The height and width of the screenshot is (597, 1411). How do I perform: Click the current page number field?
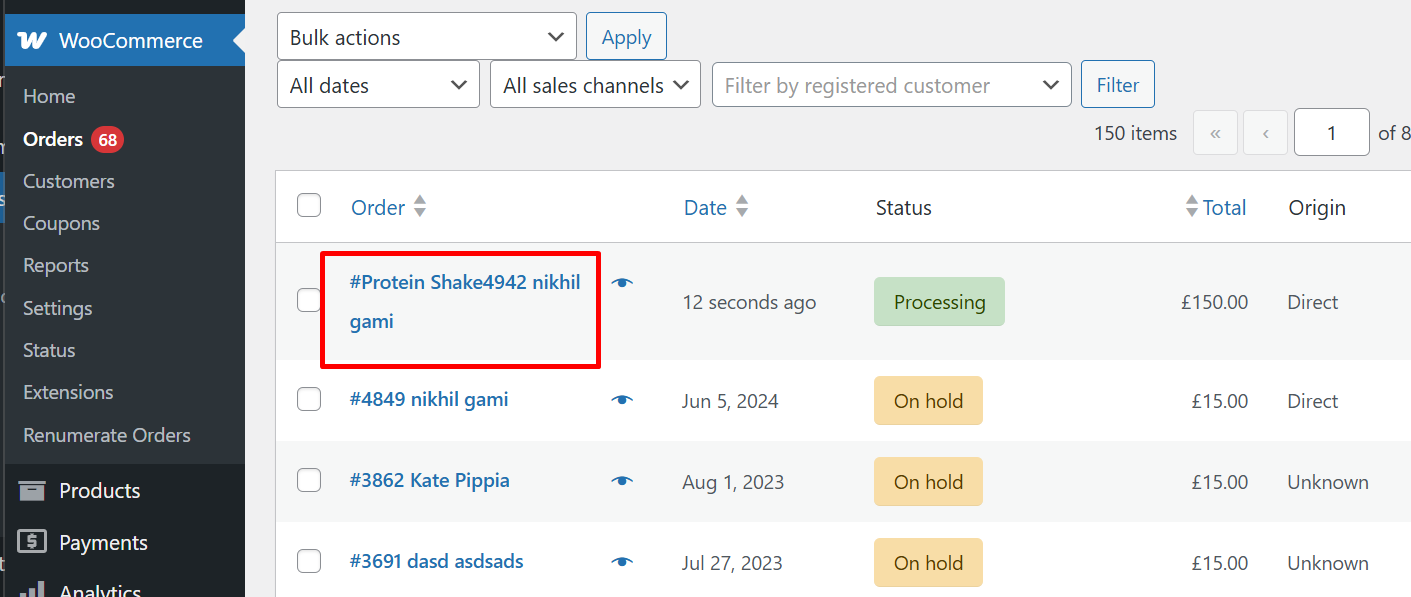click(x=1330, y=133)
